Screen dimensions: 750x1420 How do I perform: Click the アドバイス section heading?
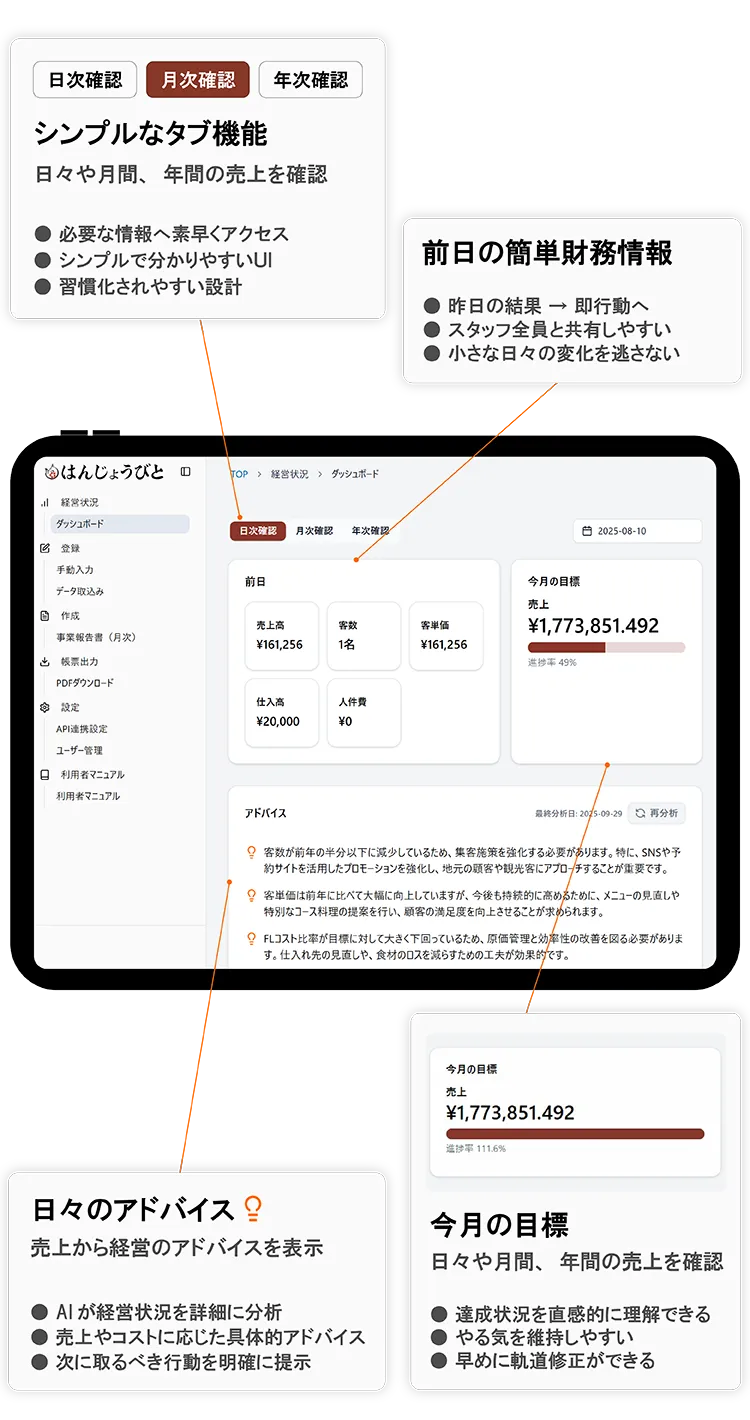pyautogui.click(x=265, y=813)
